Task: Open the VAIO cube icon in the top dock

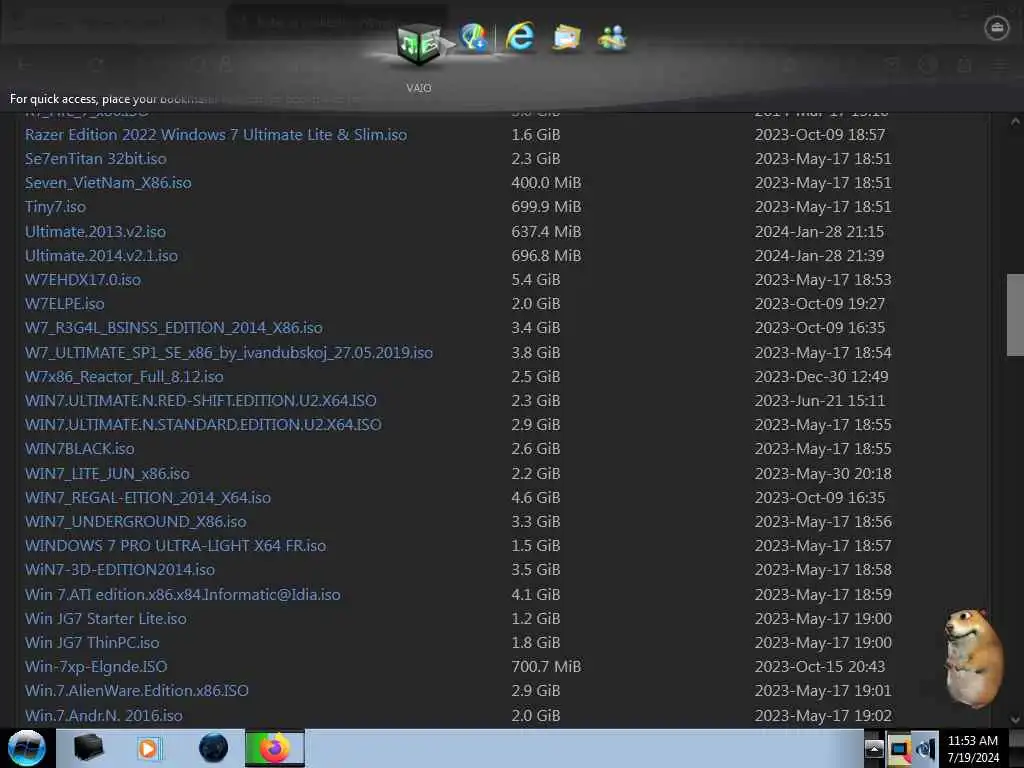Action: pos(419,44)
